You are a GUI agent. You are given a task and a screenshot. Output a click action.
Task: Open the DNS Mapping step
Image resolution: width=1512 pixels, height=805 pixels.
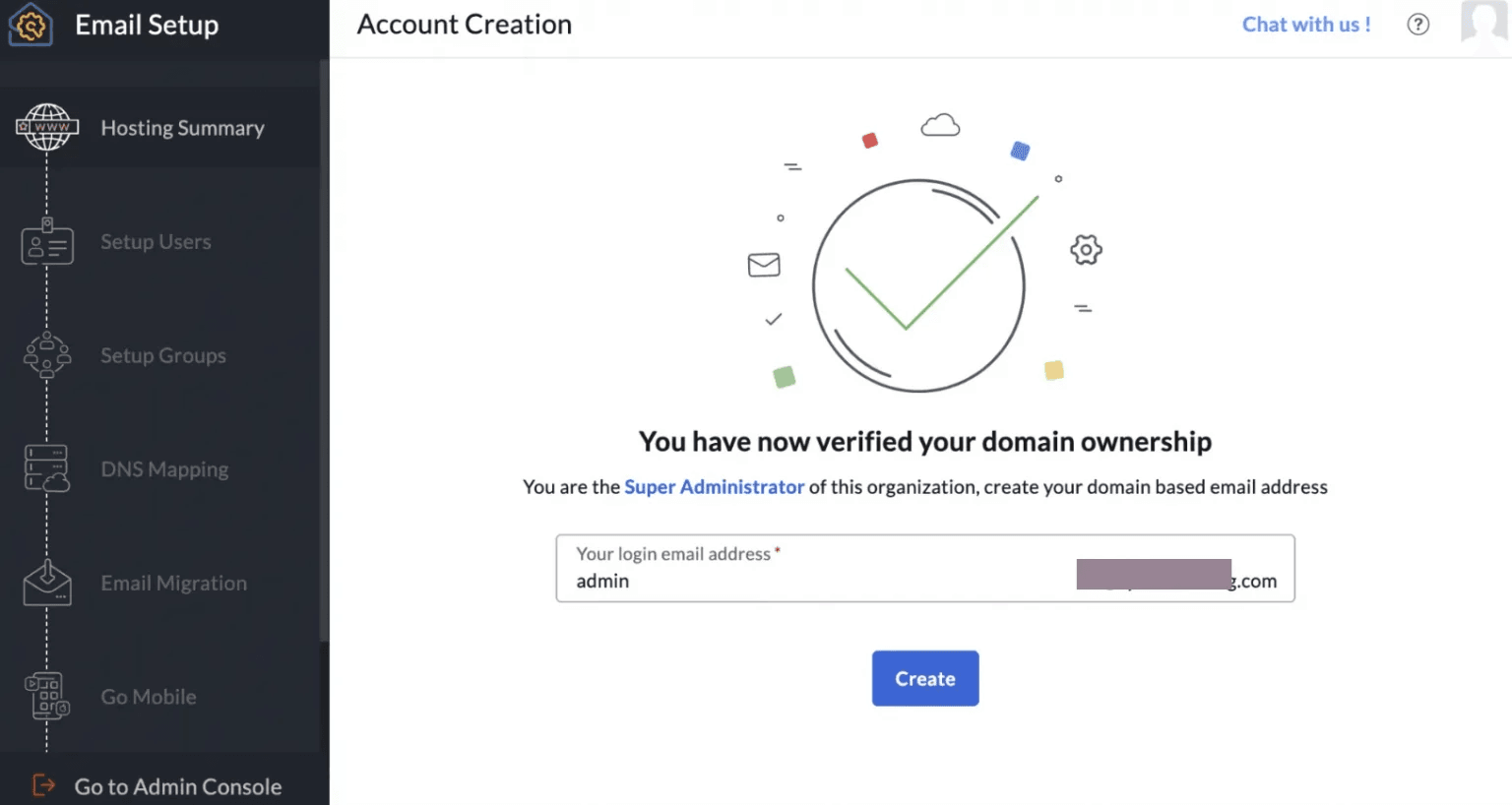(x=164, y=469)
